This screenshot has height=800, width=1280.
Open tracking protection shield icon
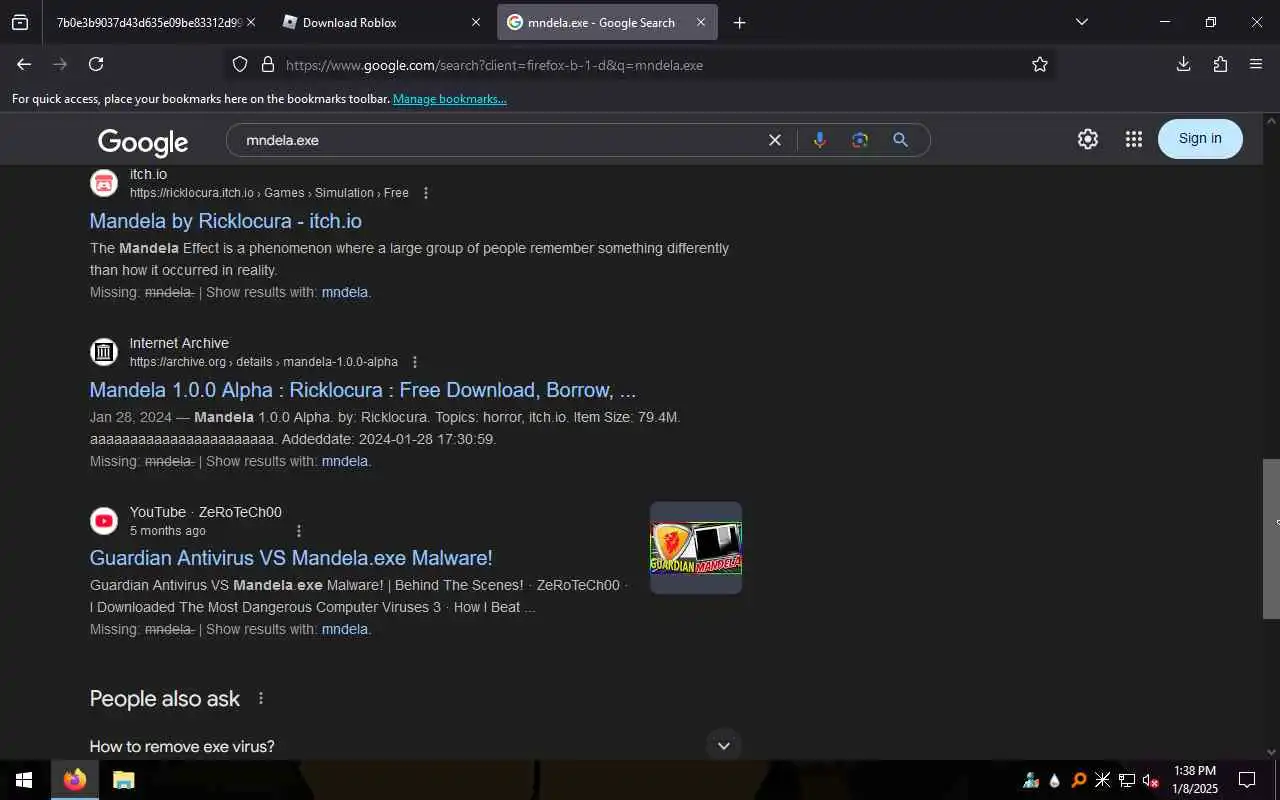240,65
